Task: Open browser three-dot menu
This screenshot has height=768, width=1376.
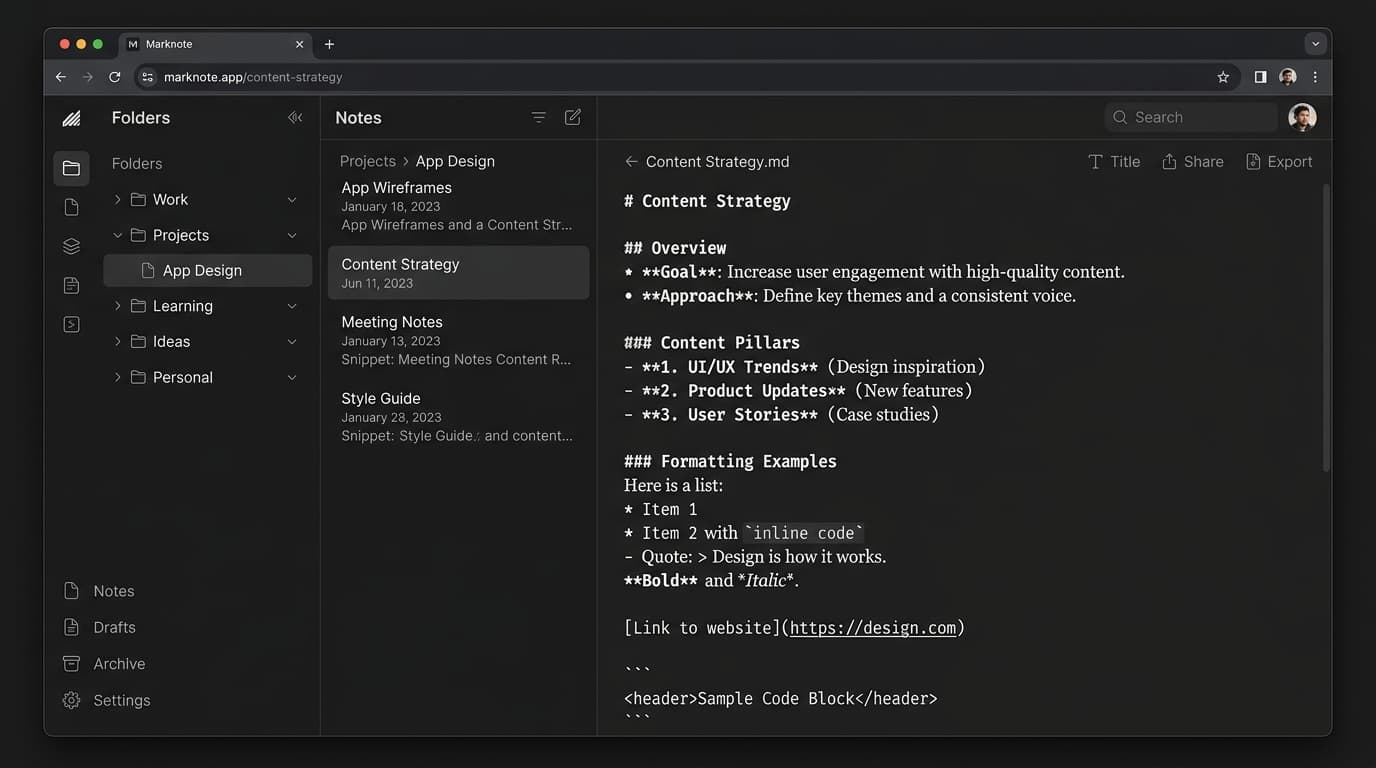Action: (x=1315, y=77)
